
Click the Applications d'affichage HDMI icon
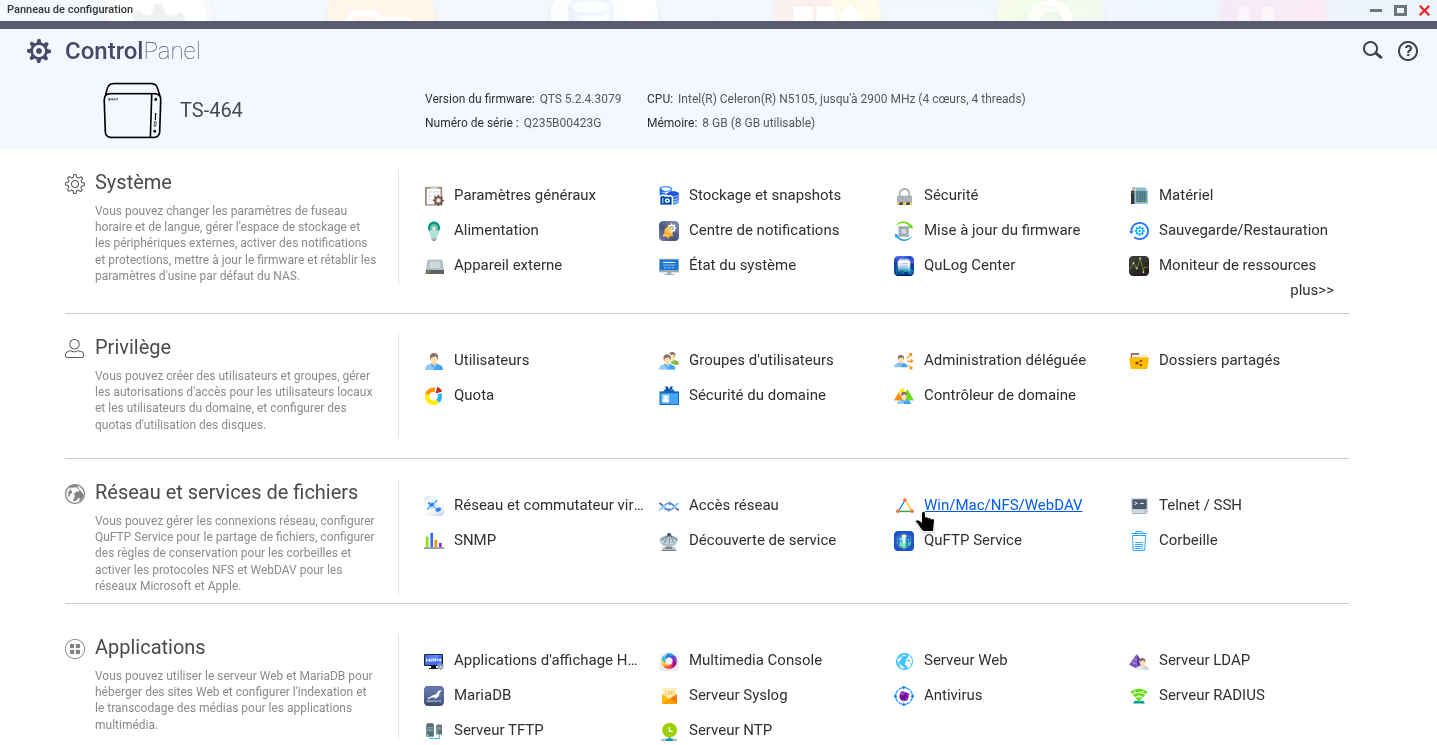coord(434,660)
